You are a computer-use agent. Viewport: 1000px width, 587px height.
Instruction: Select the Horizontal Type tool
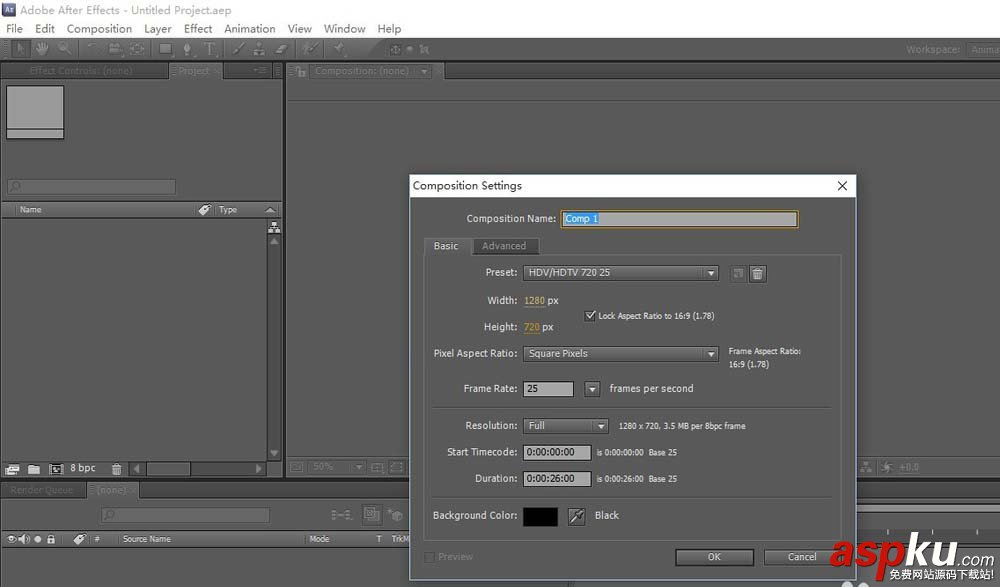coord(209,48)
